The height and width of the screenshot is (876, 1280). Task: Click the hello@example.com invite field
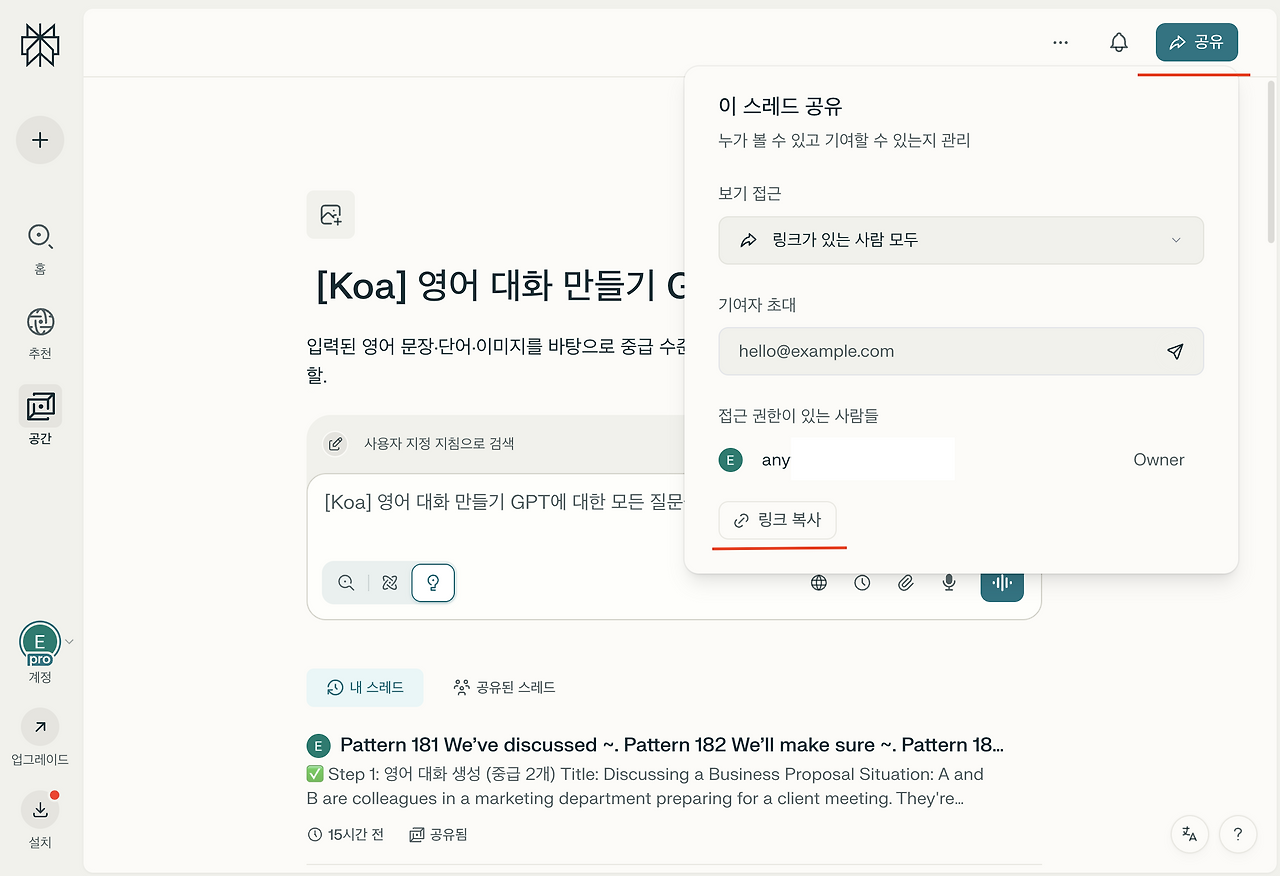pyautogui.click(x=940, y=351)
